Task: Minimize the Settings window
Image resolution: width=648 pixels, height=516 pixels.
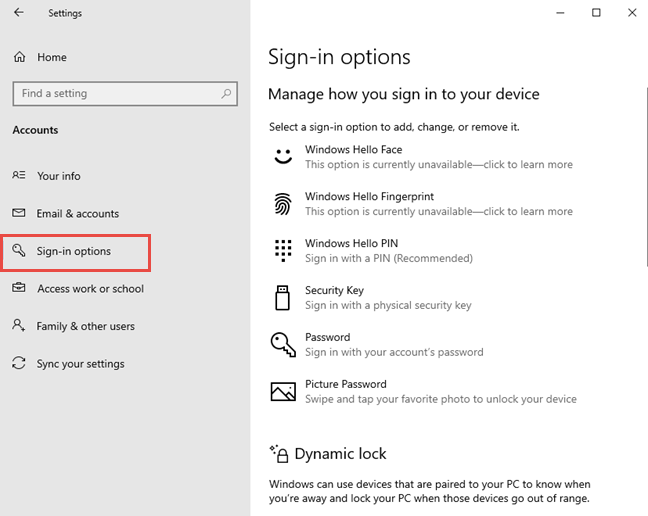Action: coord(560,13)
